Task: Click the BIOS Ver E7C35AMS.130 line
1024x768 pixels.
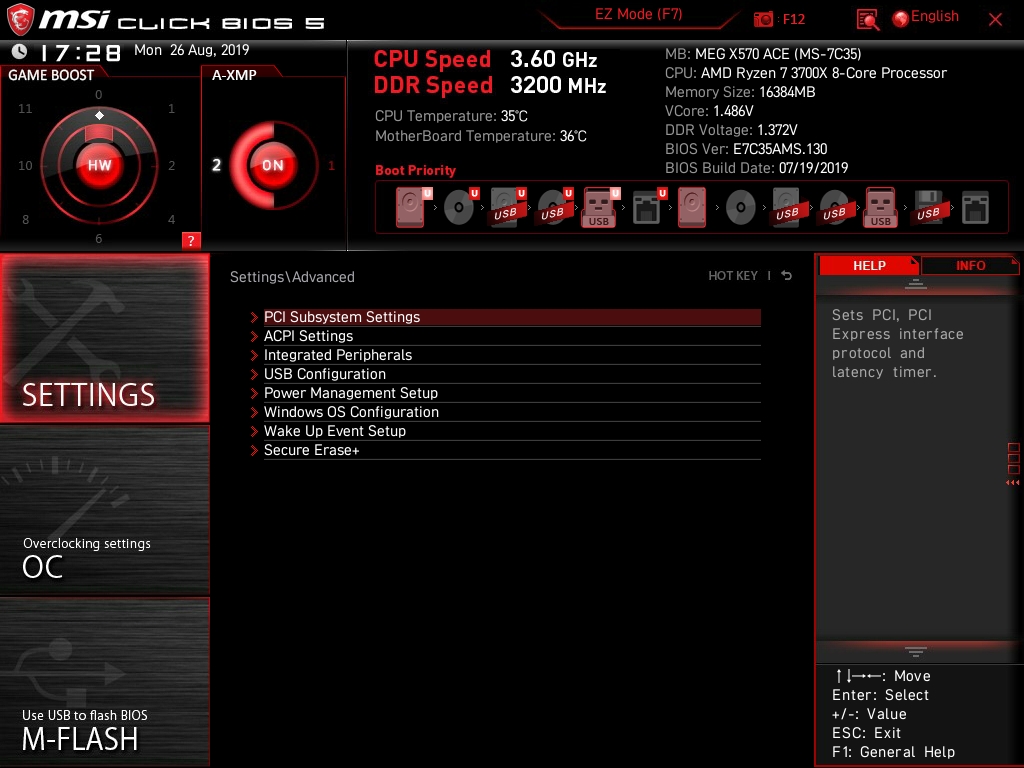Action: [746, 149]
